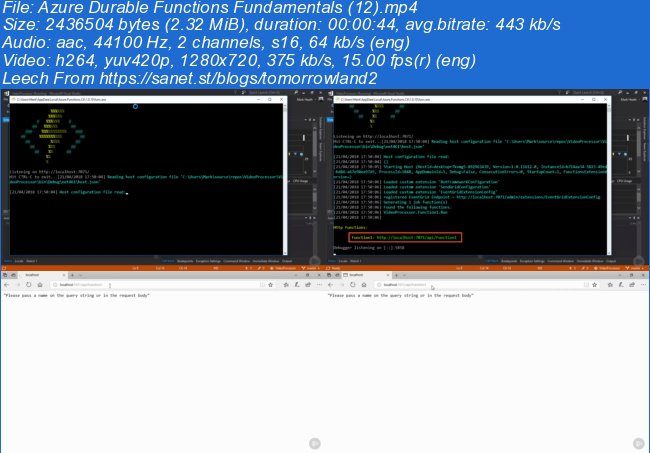This screenshot has height=453, width=650.
Task: Click master branch in right status bar
Action: click(635, 269)
